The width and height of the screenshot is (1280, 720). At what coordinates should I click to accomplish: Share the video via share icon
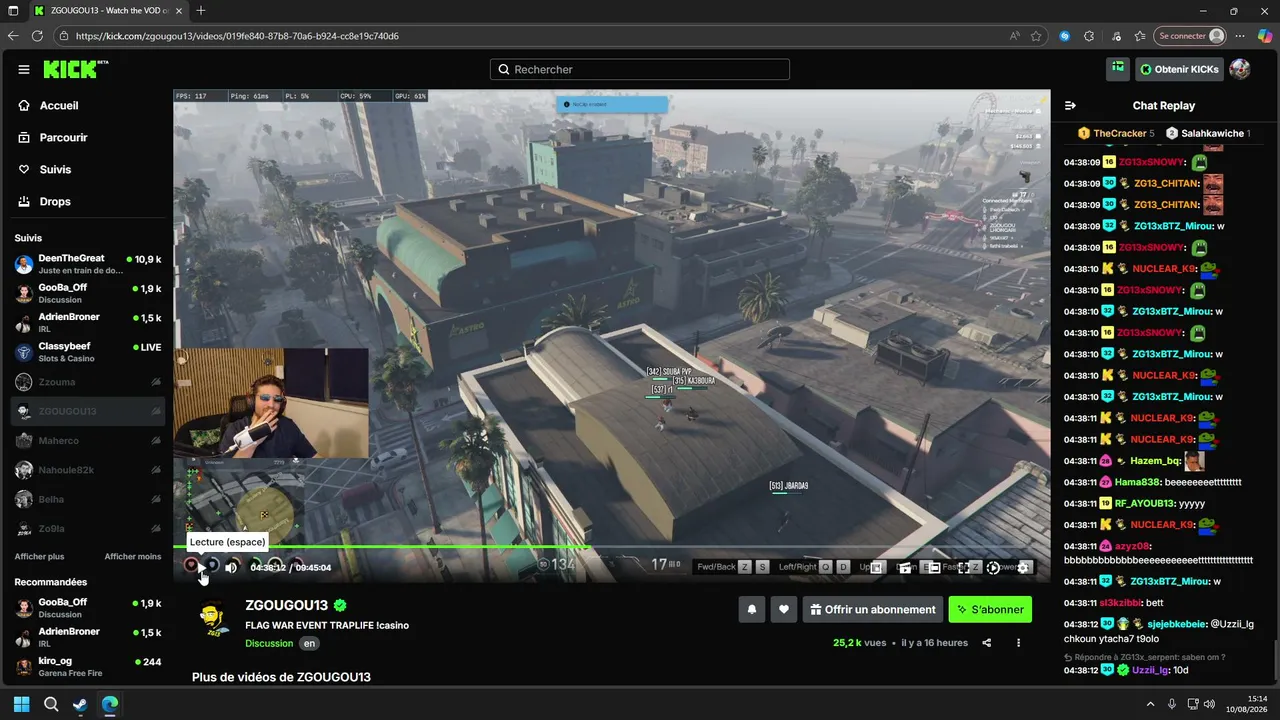coord(987,643)
